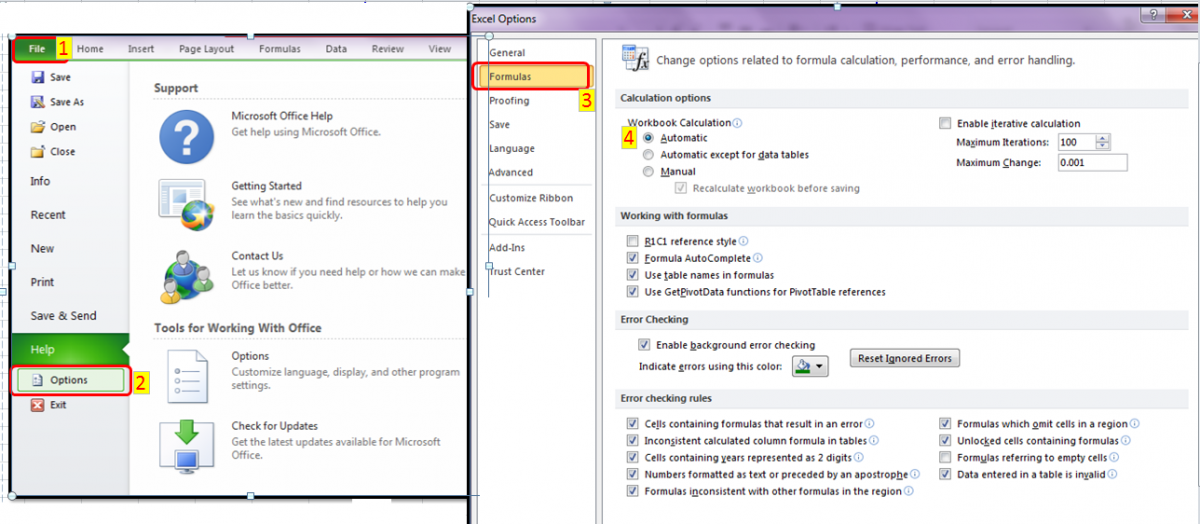Image resolution: width=1200 pixels, height=524 pixels.
Task: Click info icon for table data is invalid
Action: pyautogui.click(x=1112, y=474)
